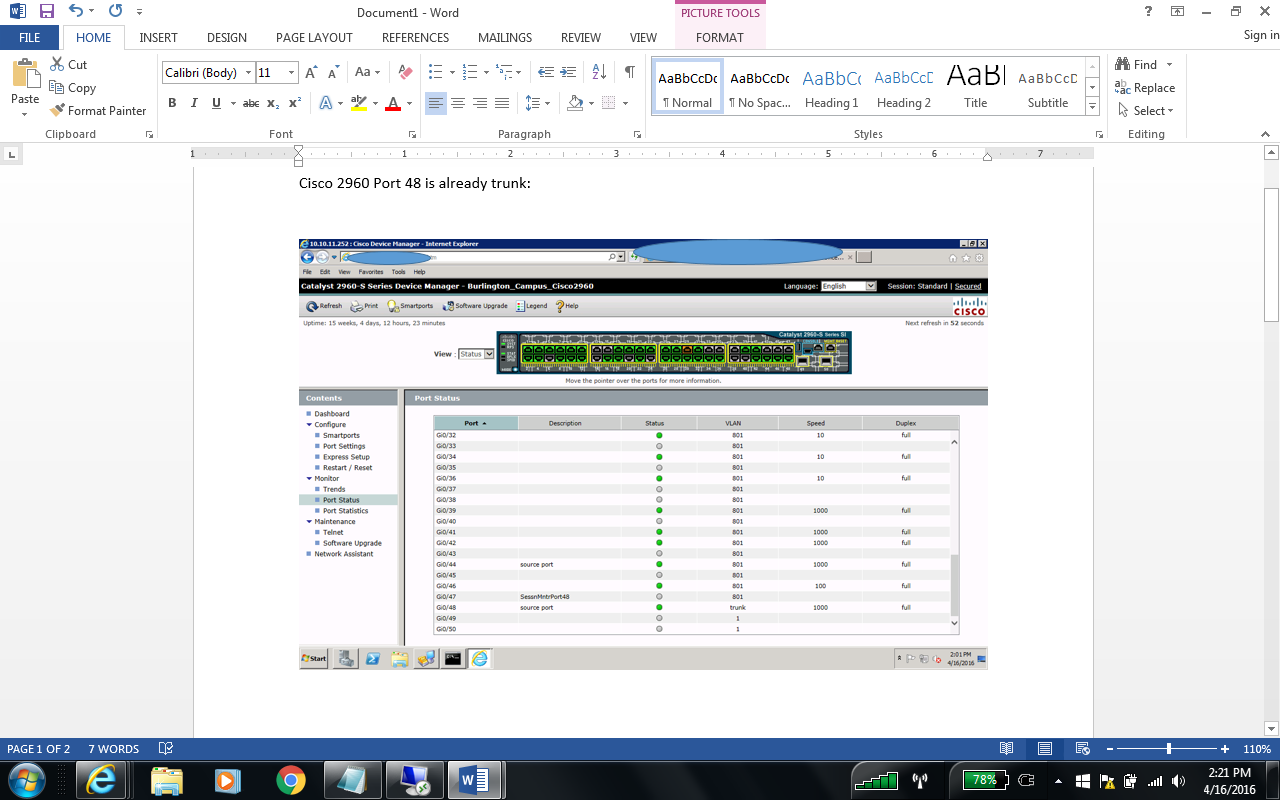
Task: Open the Customize Quick Access Toolbar dropdown
Action: pos(138,12)
